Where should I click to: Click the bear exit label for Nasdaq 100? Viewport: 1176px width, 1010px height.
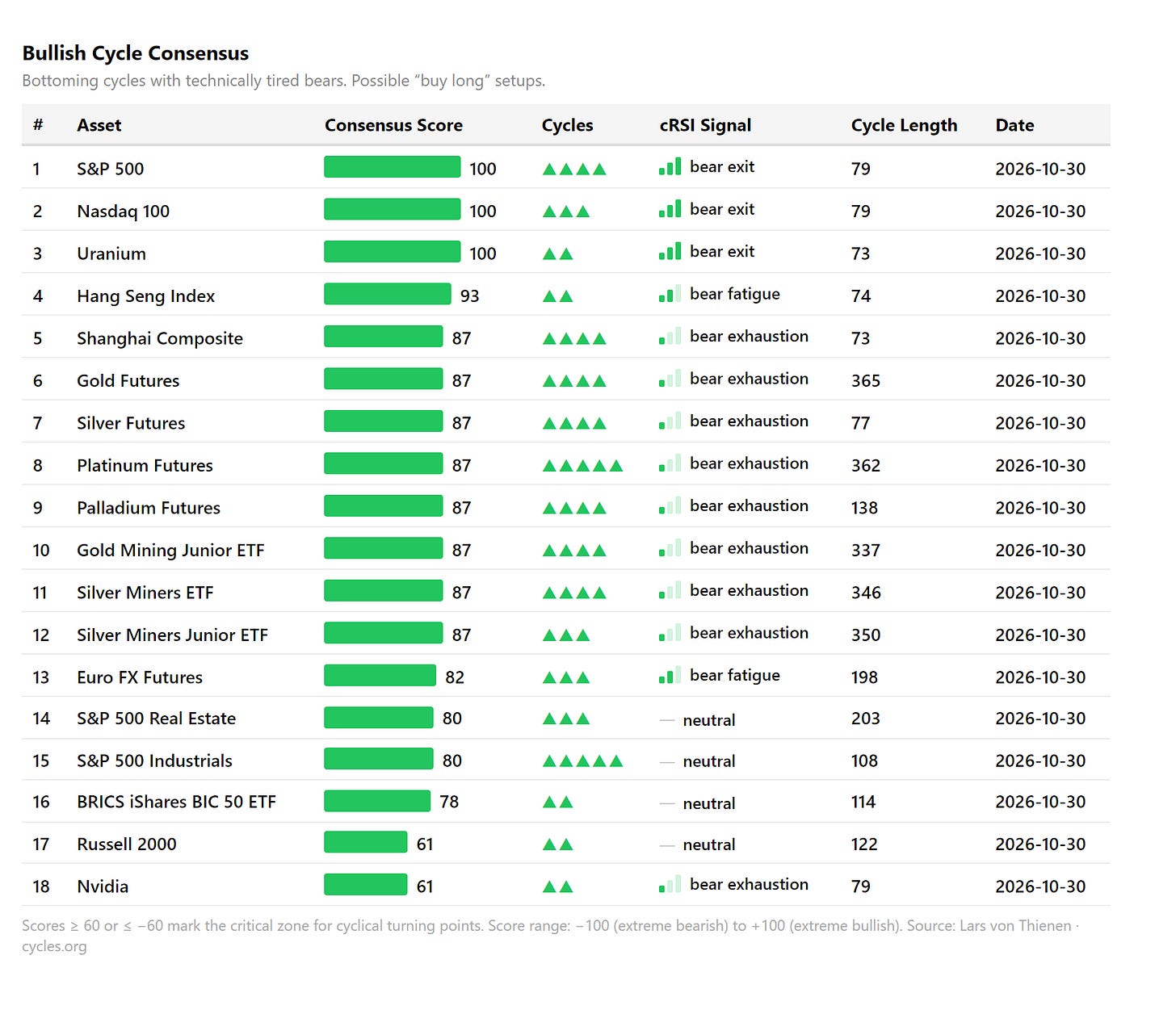coord(722,209)
